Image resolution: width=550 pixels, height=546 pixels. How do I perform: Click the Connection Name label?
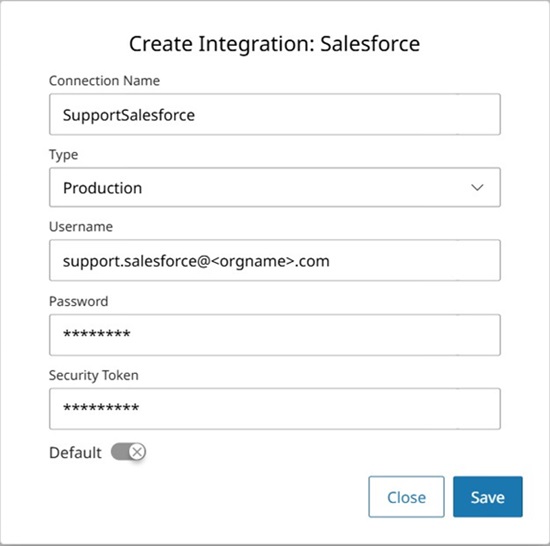[x=105, y=81]
